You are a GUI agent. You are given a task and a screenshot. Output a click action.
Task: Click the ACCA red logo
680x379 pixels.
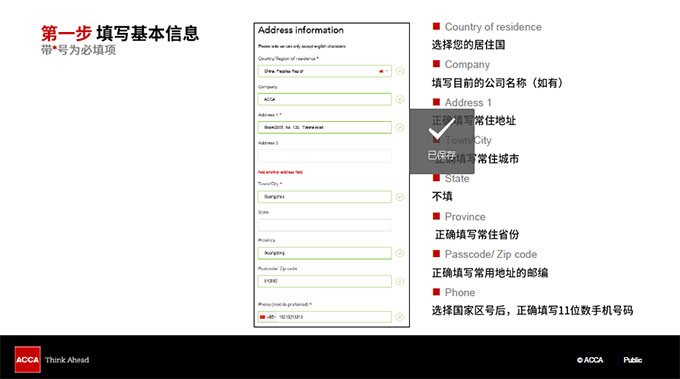click(x=28, y=359)
